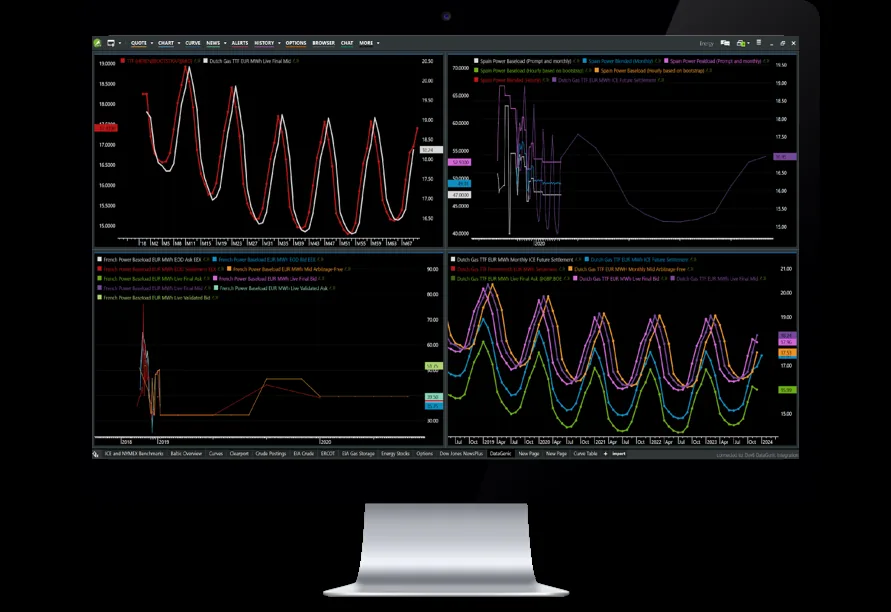Click the settings gear left of page tabs
This screenshot has height=612, width=891.
(x=96, y=454)
